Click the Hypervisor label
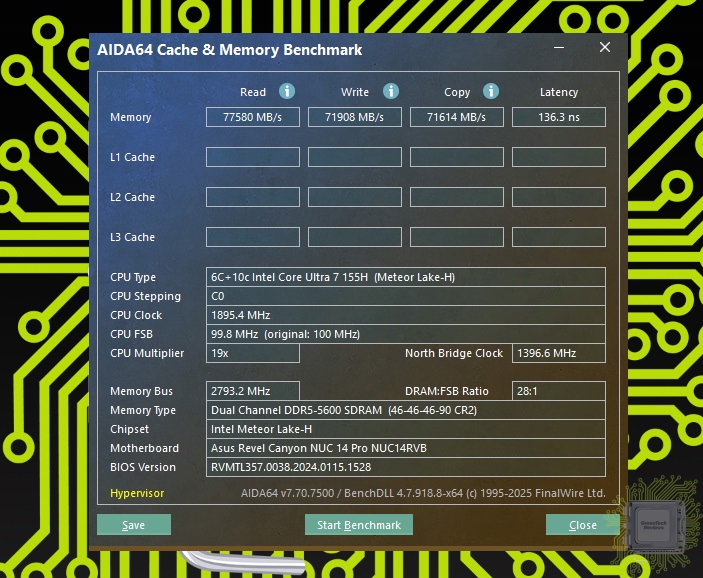 pos(137,493)
